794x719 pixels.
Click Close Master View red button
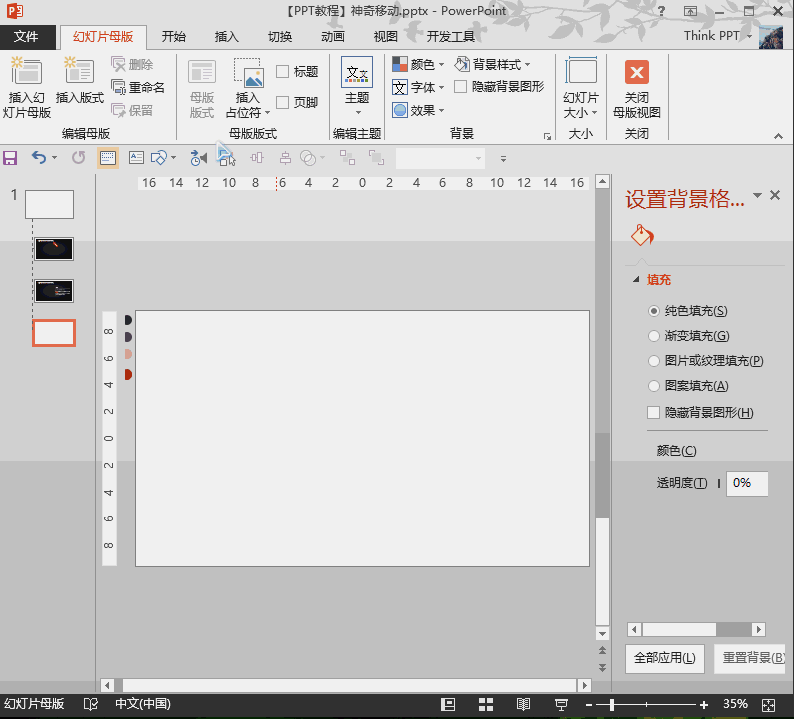click(636, 72)
